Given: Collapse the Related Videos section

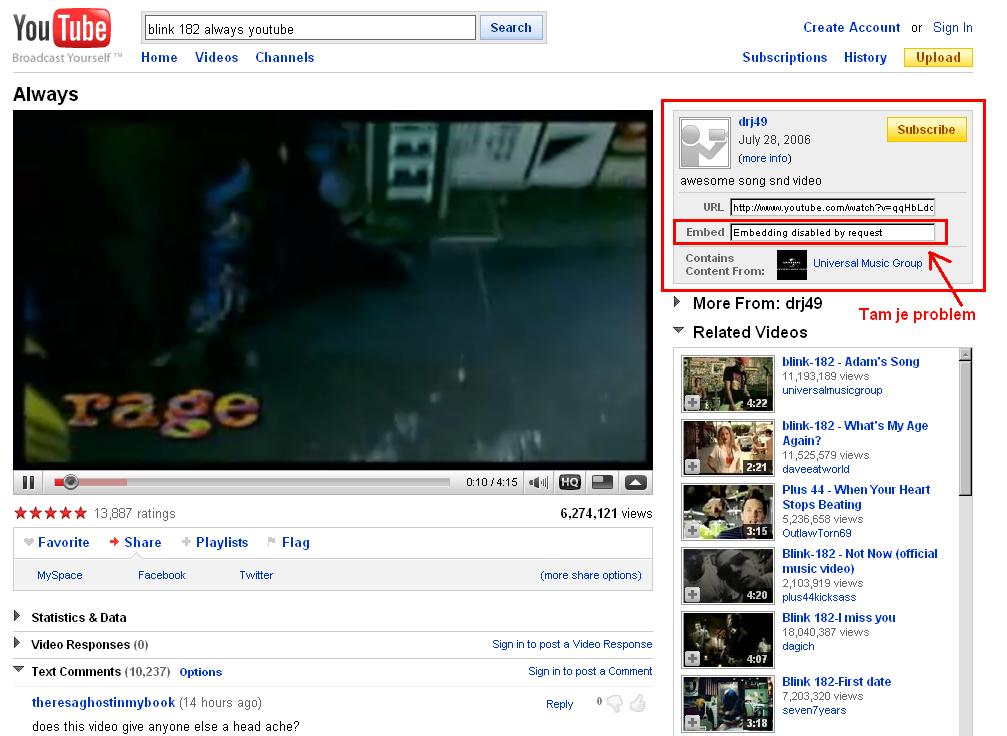Looking at the screenshot, I should 678,331.
